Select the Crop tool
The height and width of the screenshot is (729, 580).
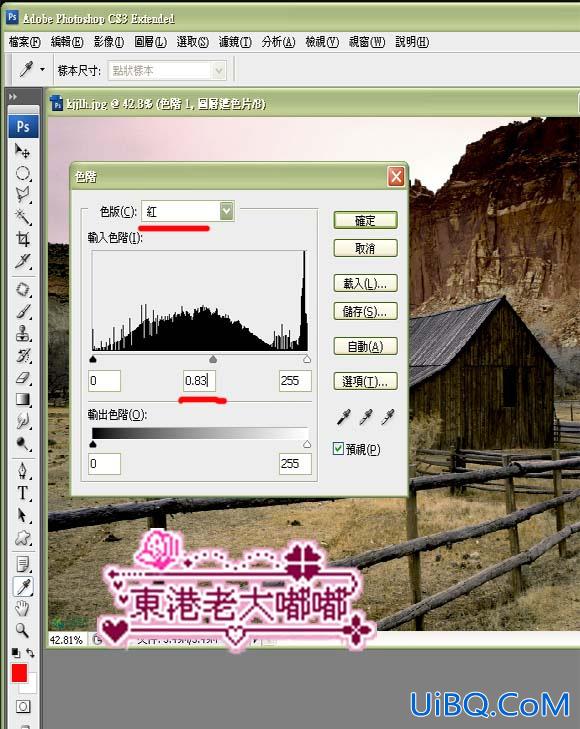[x=22, y=239]
